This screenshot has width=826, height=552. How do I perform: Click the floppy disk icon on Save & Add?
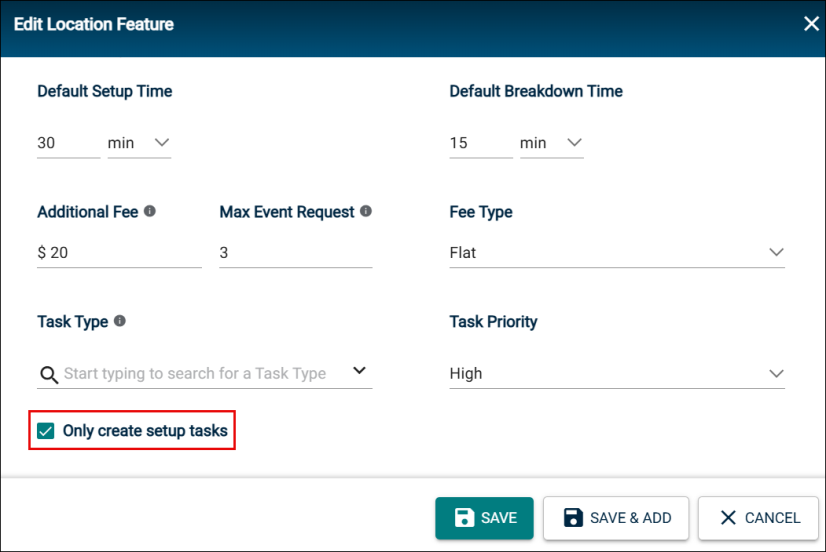(x=573, y=518)
